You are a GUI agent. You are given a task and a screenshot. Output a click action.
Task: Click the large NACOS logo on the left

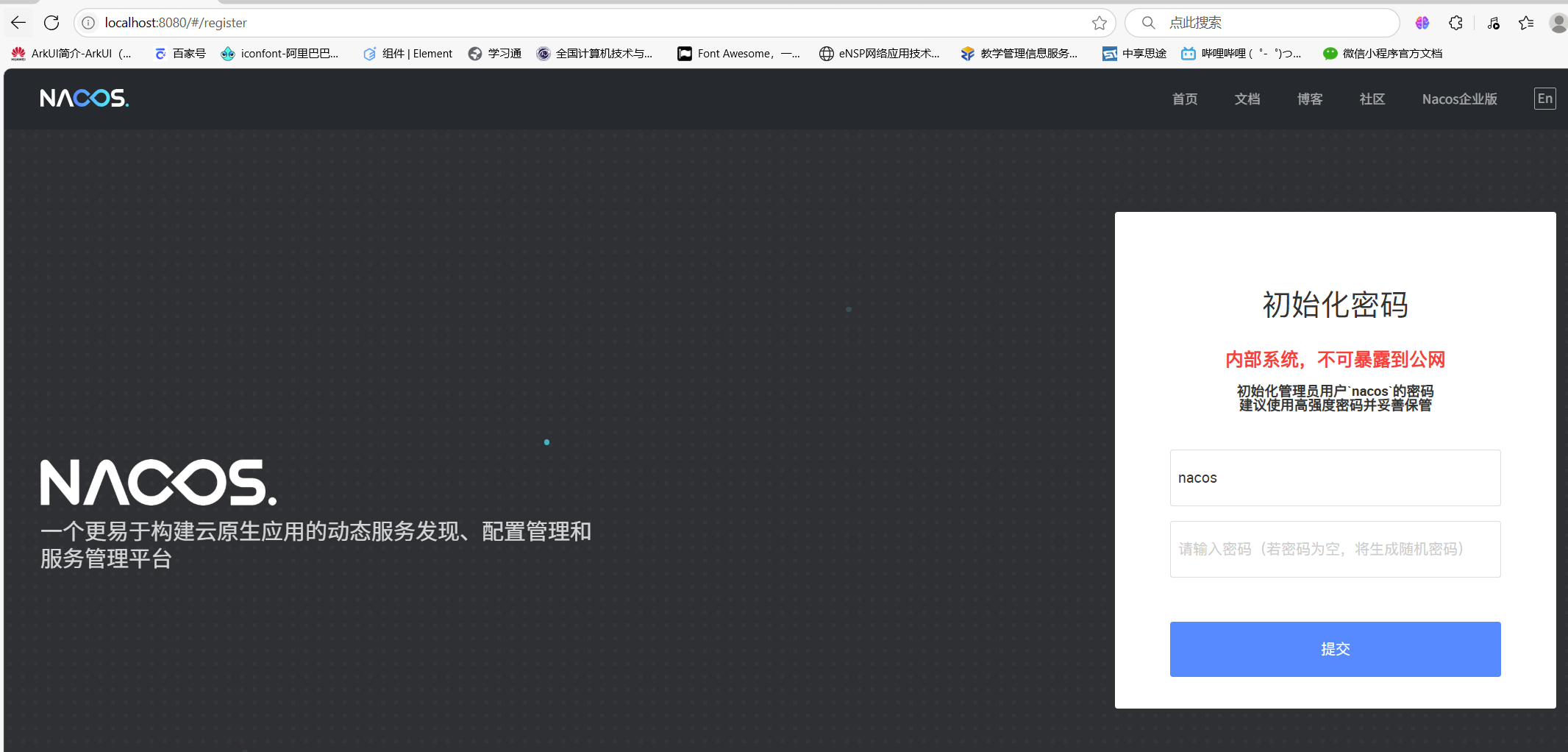[x=159, y=483]
